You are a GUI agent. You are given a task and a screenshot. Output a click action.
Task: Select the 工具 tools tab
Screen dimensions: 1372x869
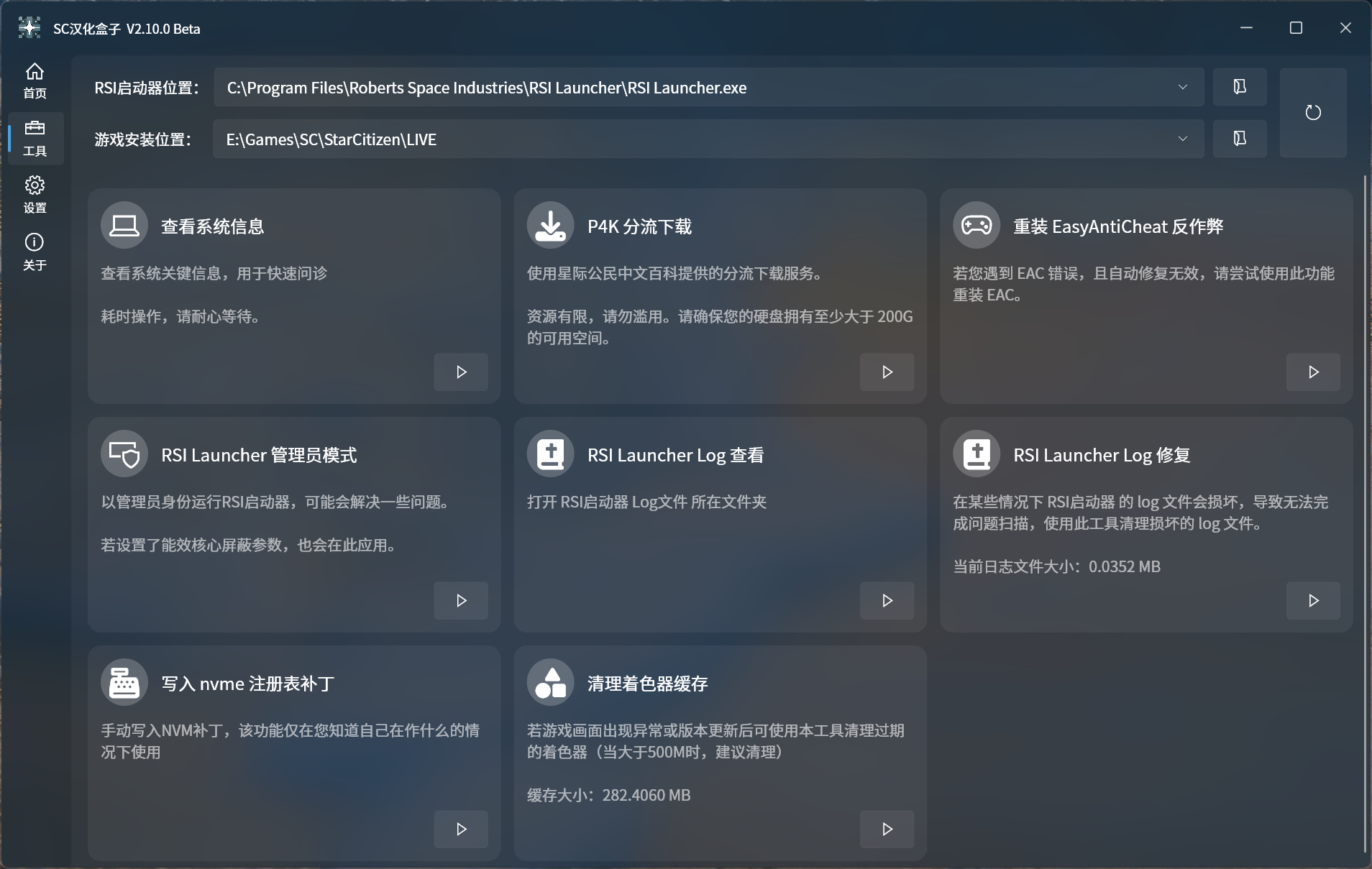pos(35,139)
